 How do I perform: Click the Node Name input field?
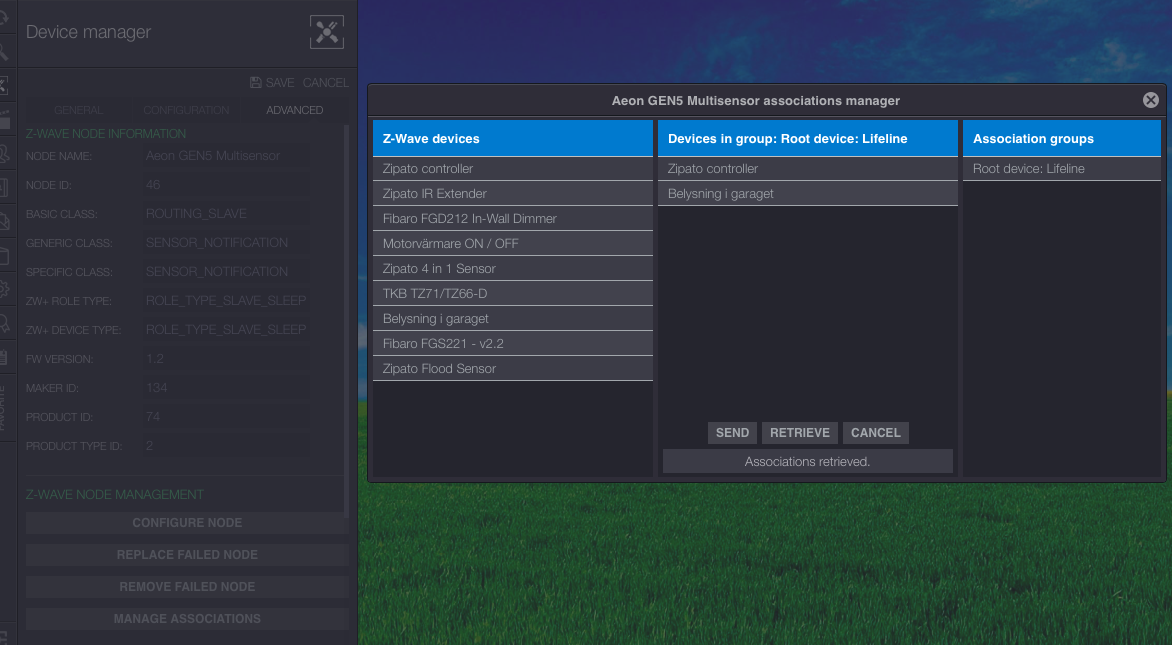tap(226, 156)
